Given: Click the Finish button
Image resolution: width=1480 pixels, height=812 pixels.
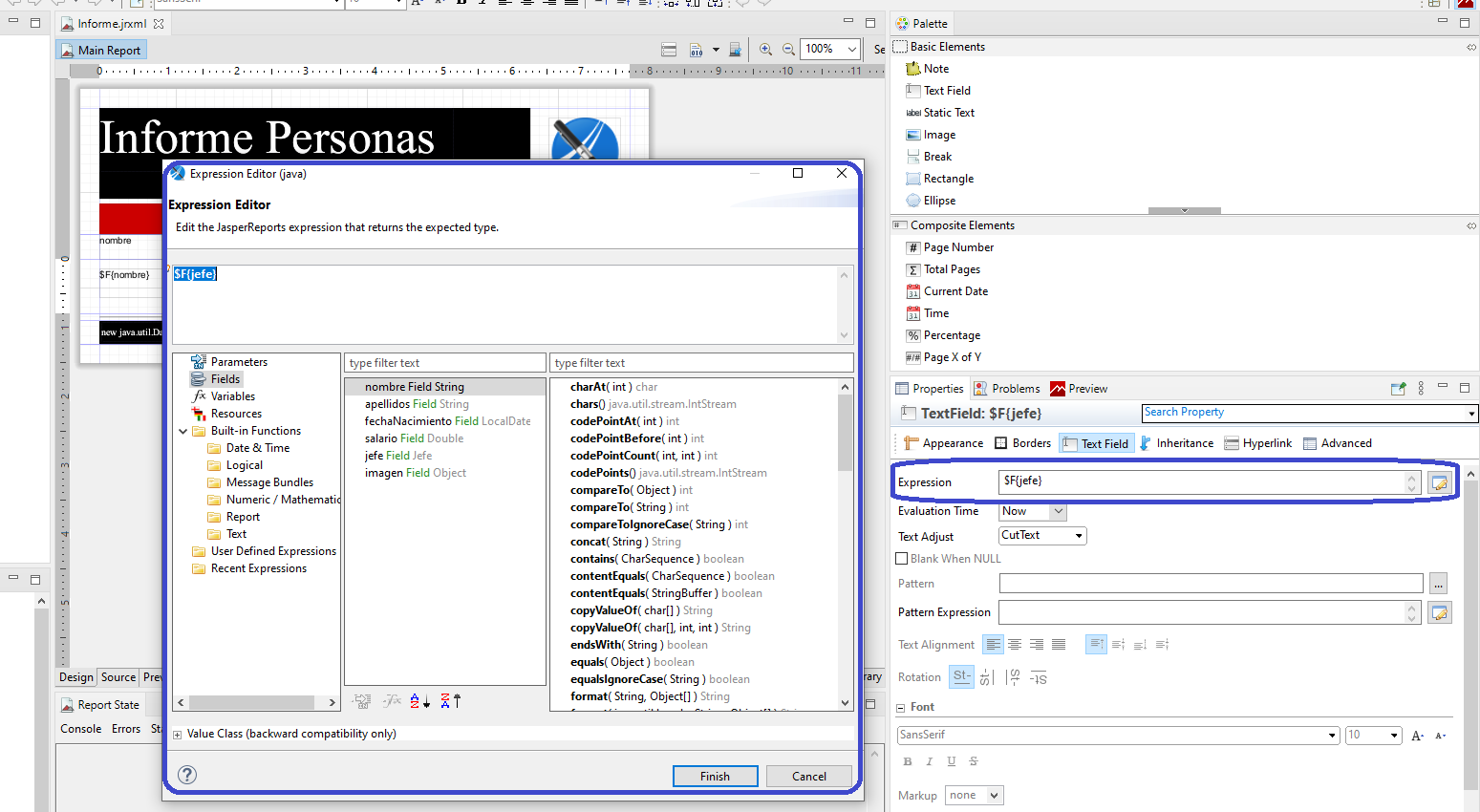Looking at the screenshot, I should click(x=715, y=777).
